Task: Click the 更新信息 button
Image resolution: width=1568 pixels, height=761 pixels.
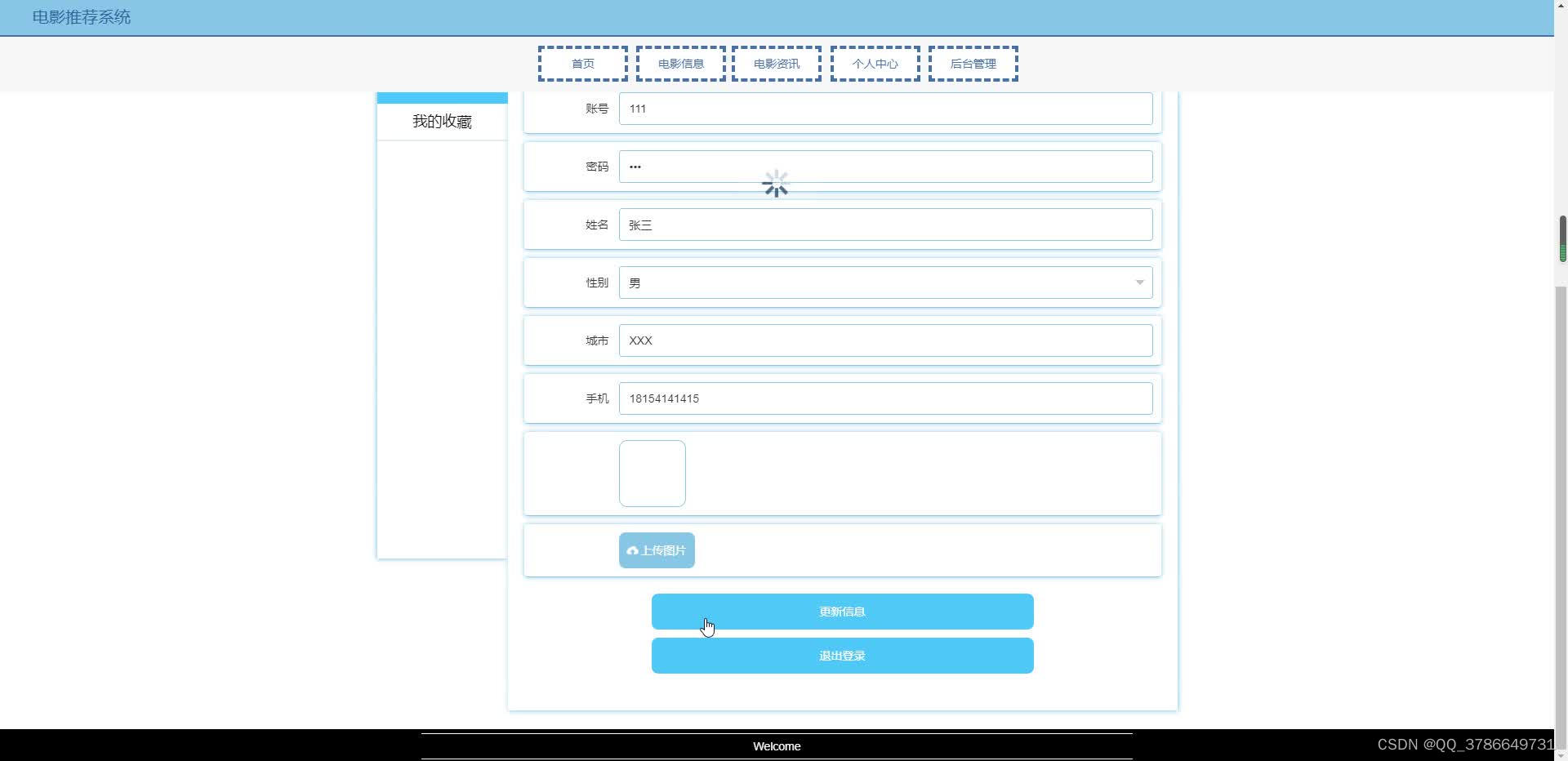Action: (842, 612)
